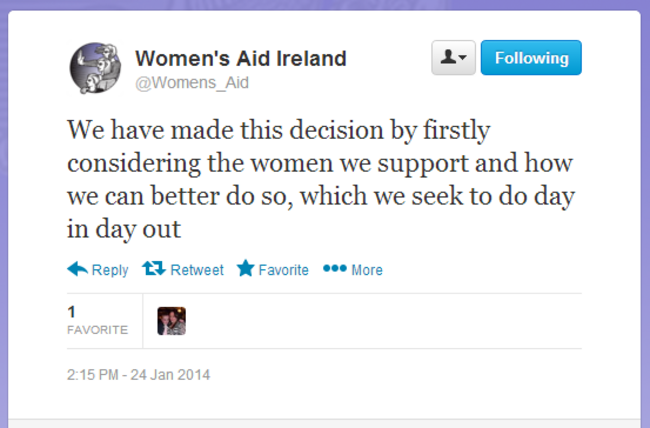This screenshot has width=650, height=428.
Task: Click the Favorite star icon
Action: [245, 268]
